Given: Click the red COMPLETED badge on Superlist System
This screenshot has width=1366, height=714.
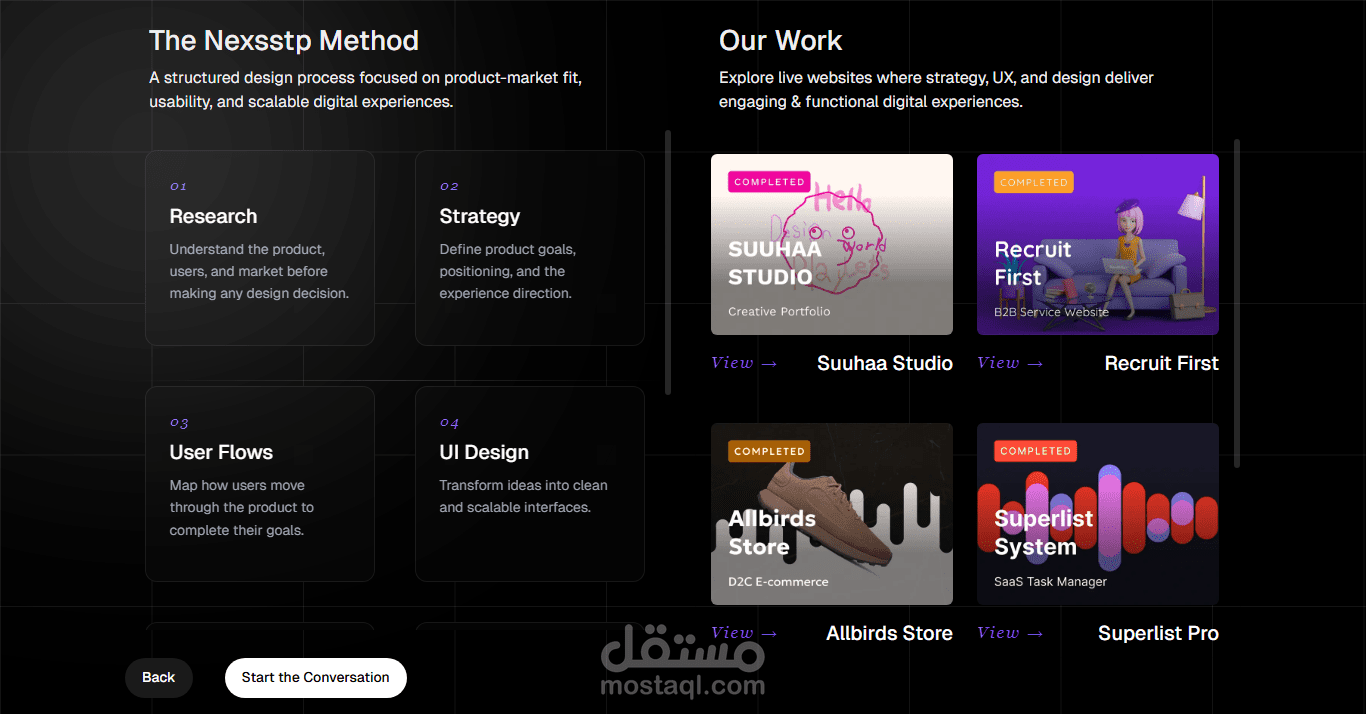Looking at the screenshot, I should 1035,451.
